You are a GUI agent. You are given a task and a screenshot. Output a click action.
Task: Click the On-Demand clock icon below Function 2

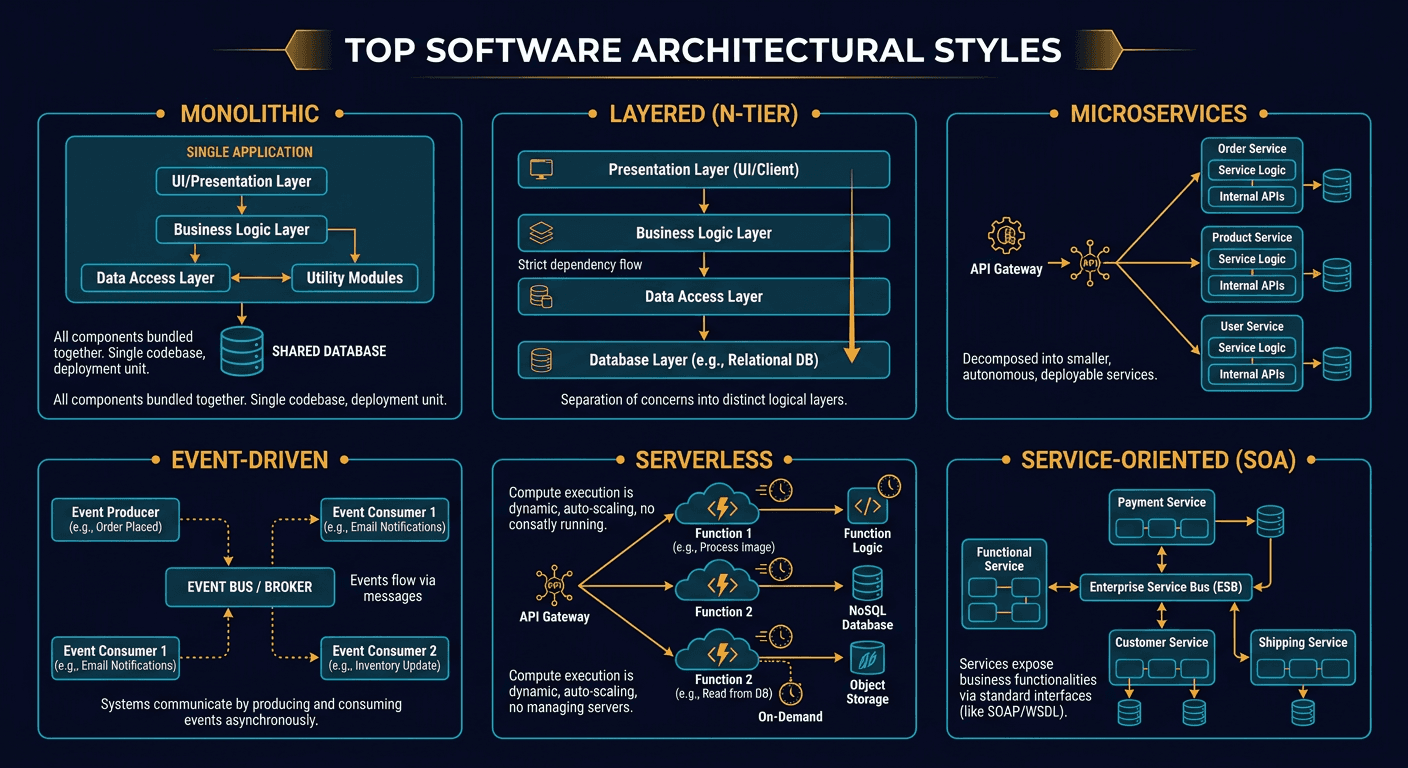pyautogui.click(x=790, y=692)
